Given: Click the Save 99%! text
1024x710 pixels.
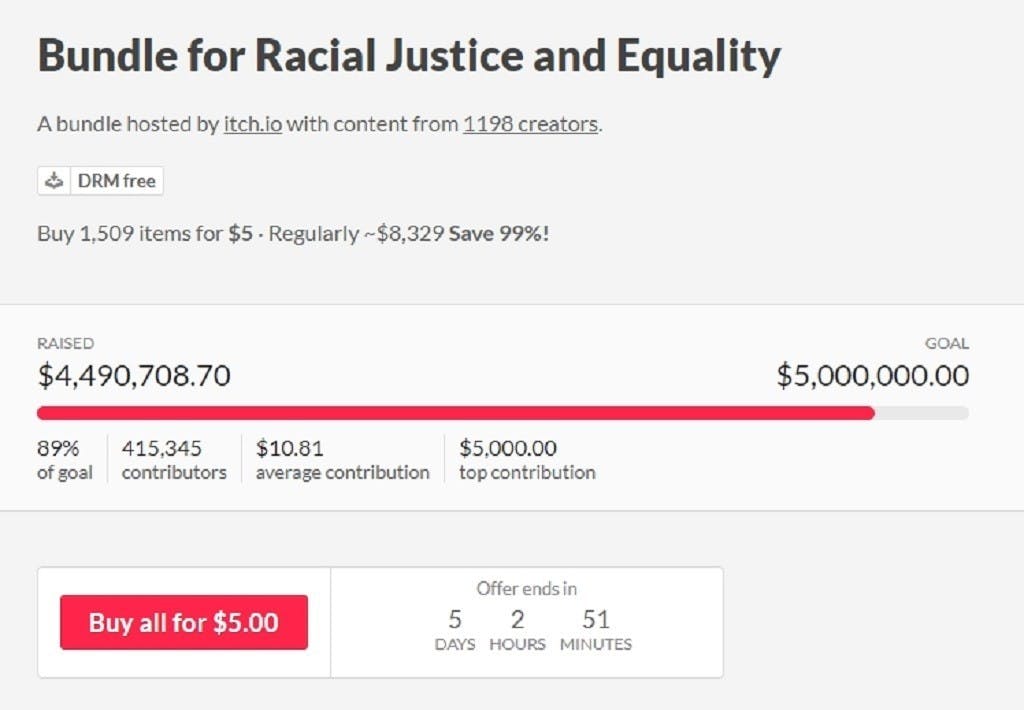Looking at the screenshot, I should (x=498, y=234).
